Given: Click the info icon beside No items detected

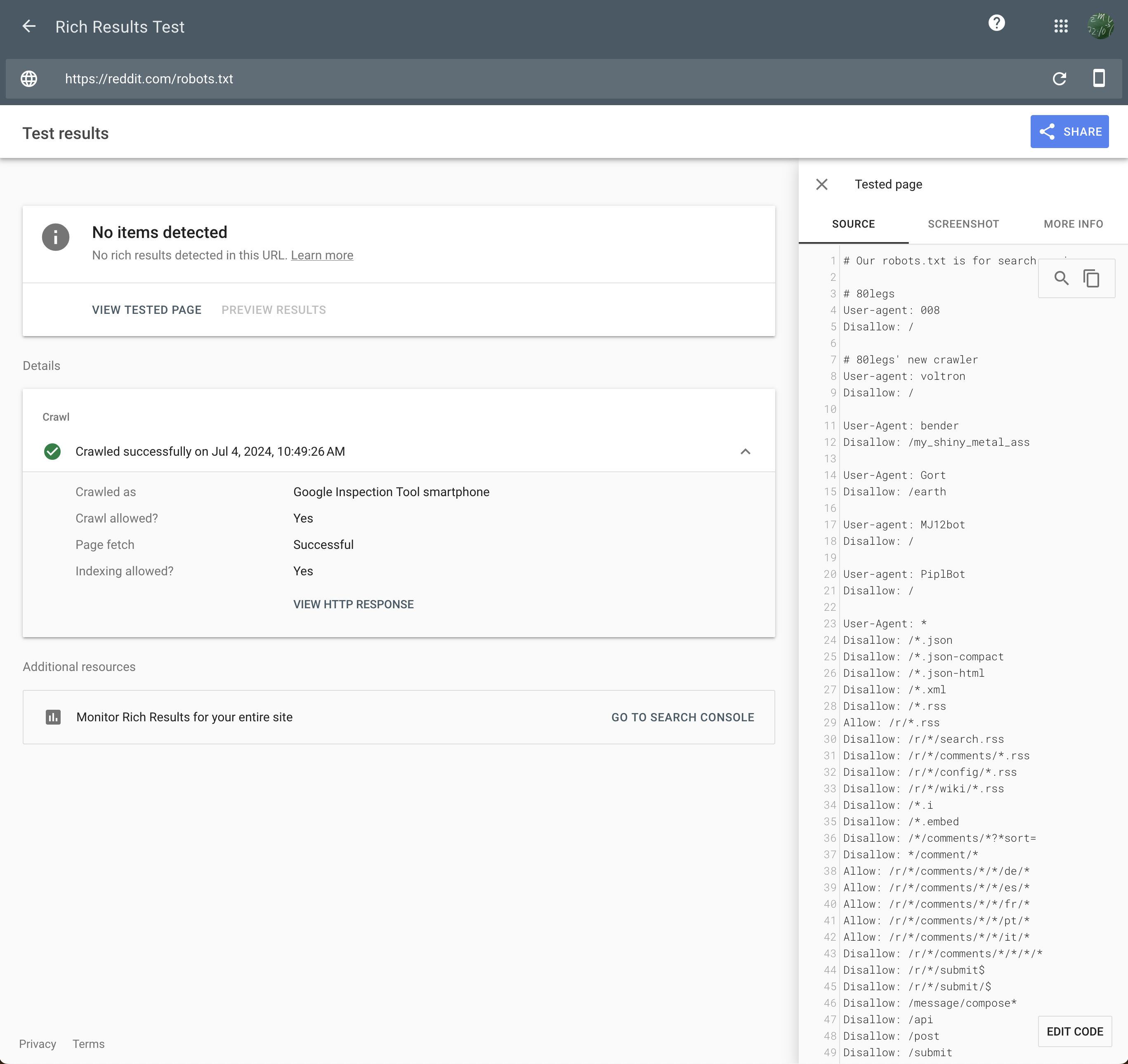Looking at the screenshot, I should point(56,237).
